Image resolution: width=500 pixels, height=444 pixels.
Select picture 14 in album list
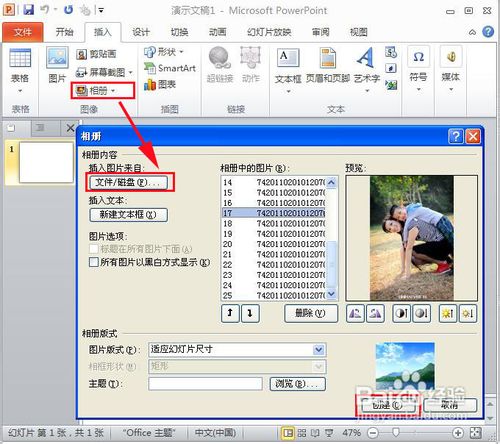point(274,182)
